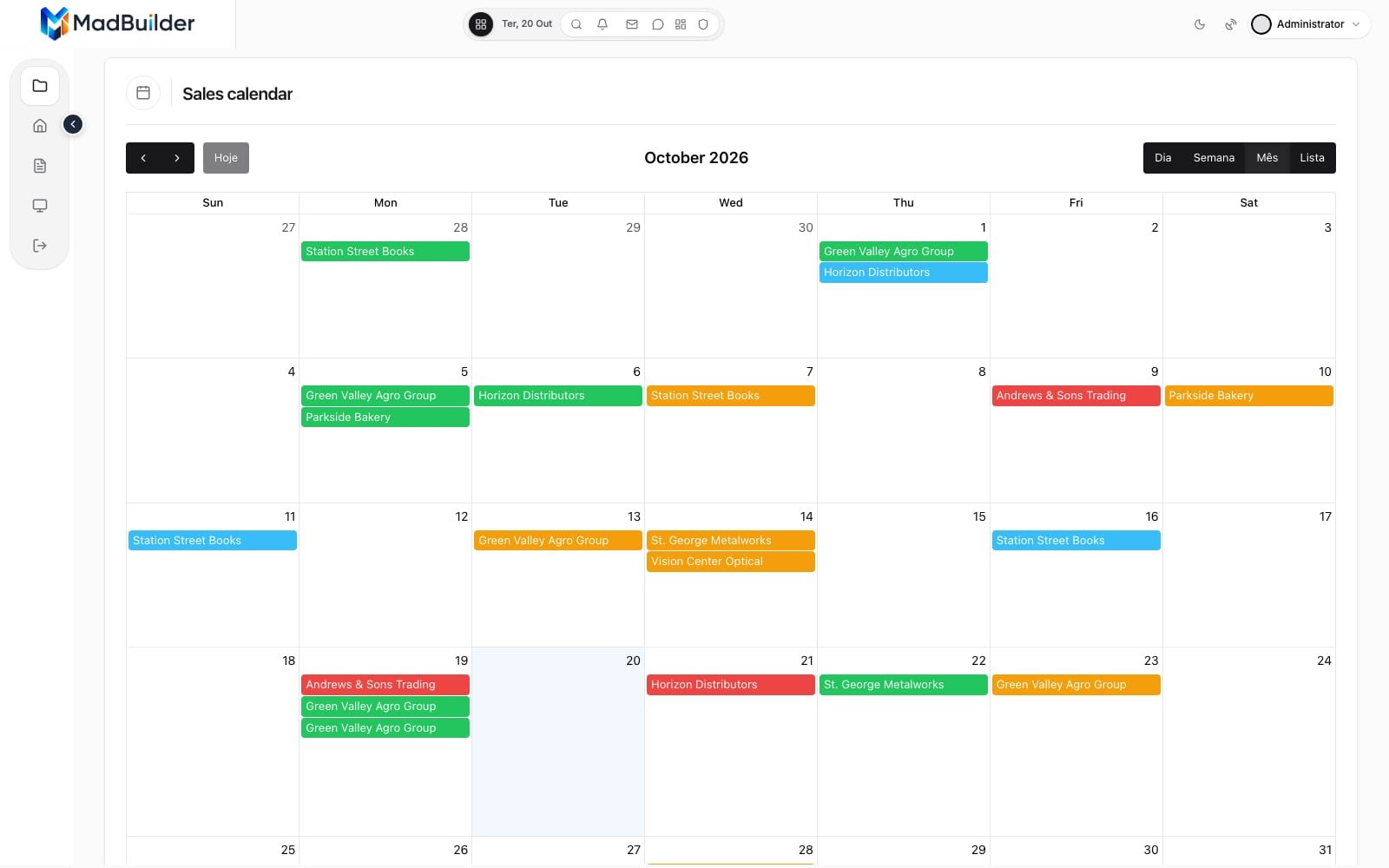Click the satellite dish icon

[x=1231, y=24]
